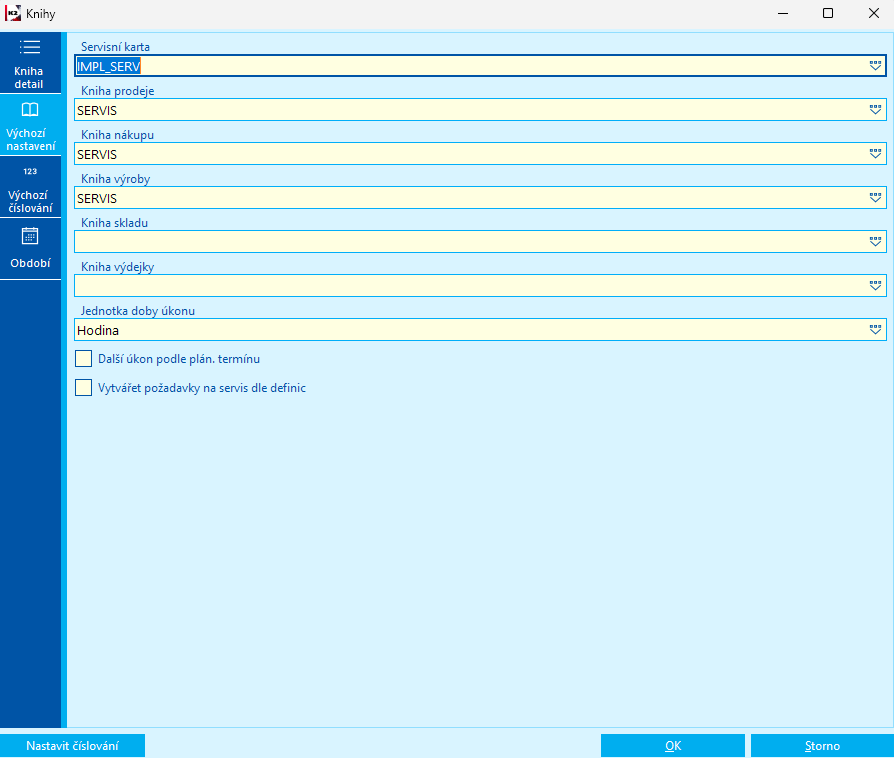Go to the Období tab label
Viewport: 894px width, 758px height.
(x=30, y=263)
